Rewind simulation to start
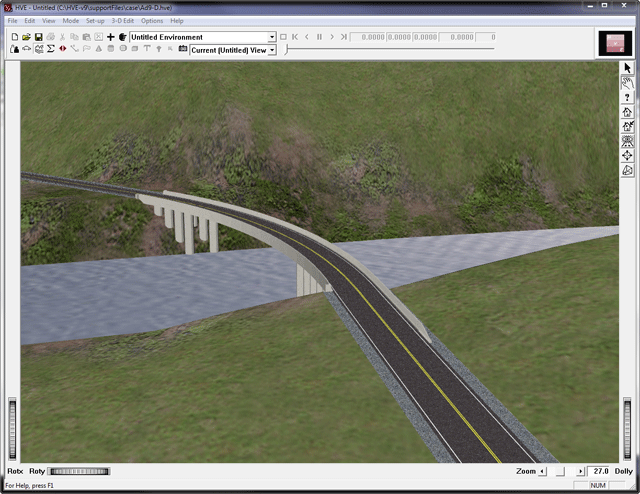This screenshot has width=640, height=494. 295,37
